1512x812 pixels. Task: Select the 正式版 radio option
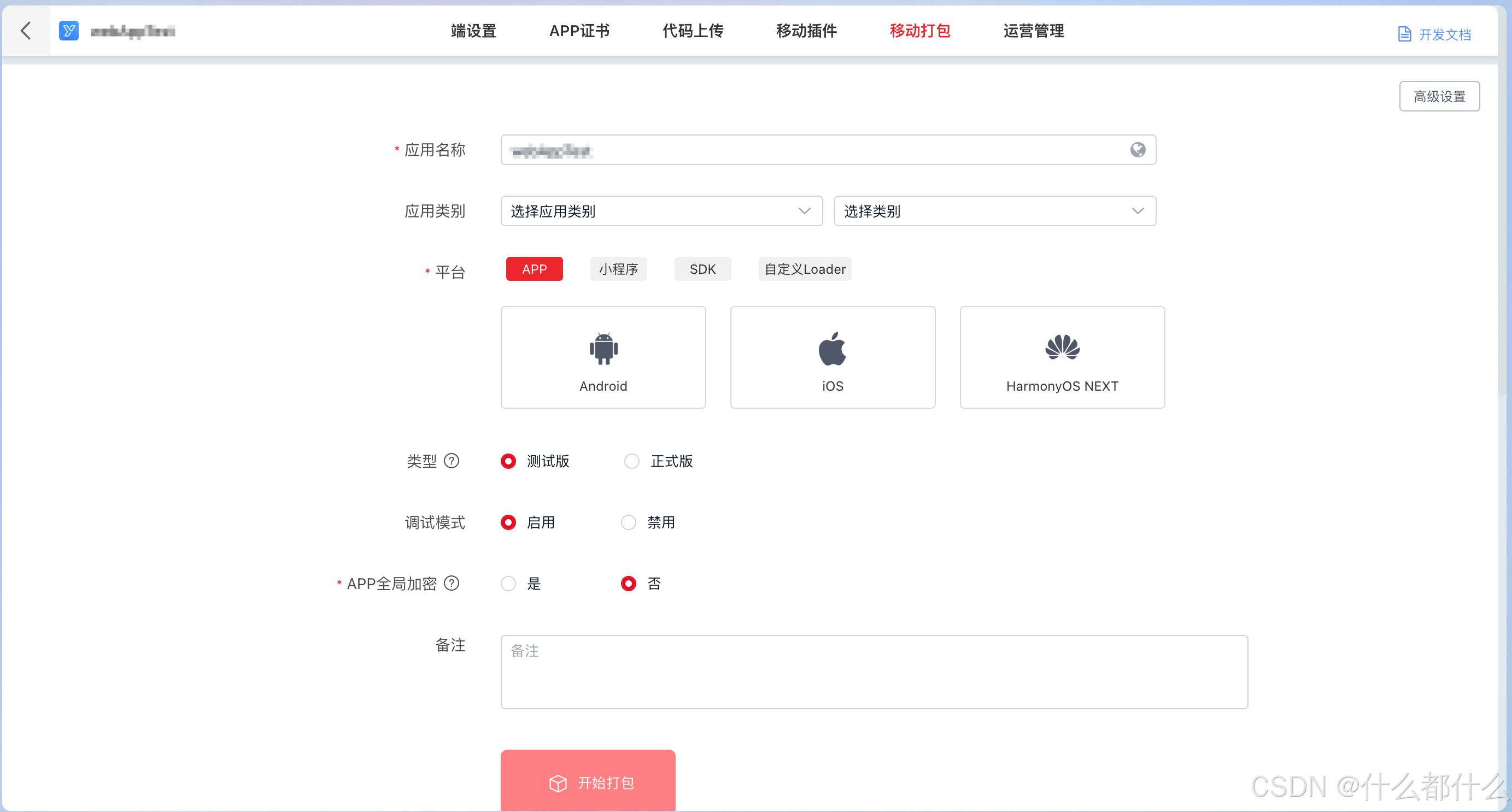(631, 461)
